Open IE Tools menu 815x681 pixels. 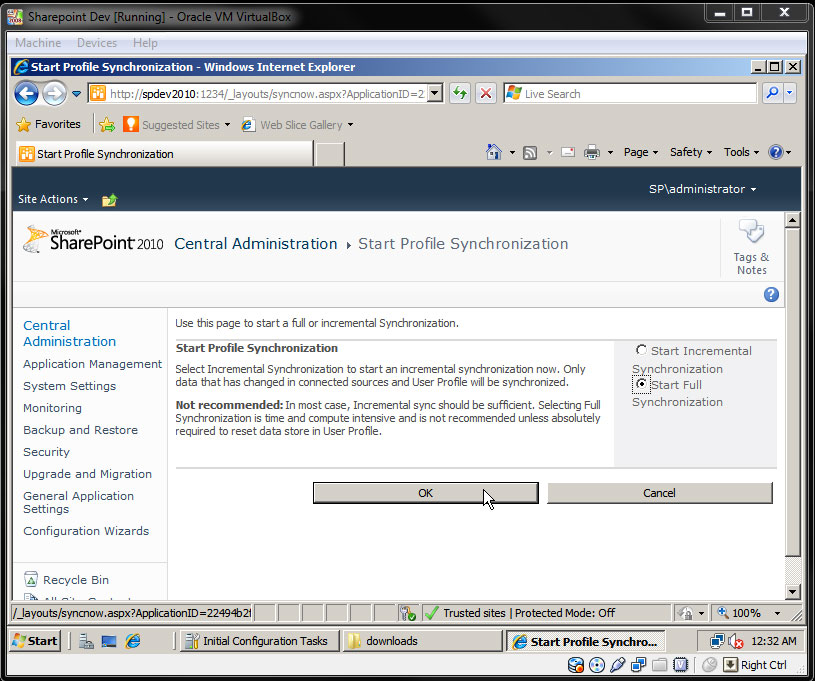pyautogui.click(x=741, y=152)
